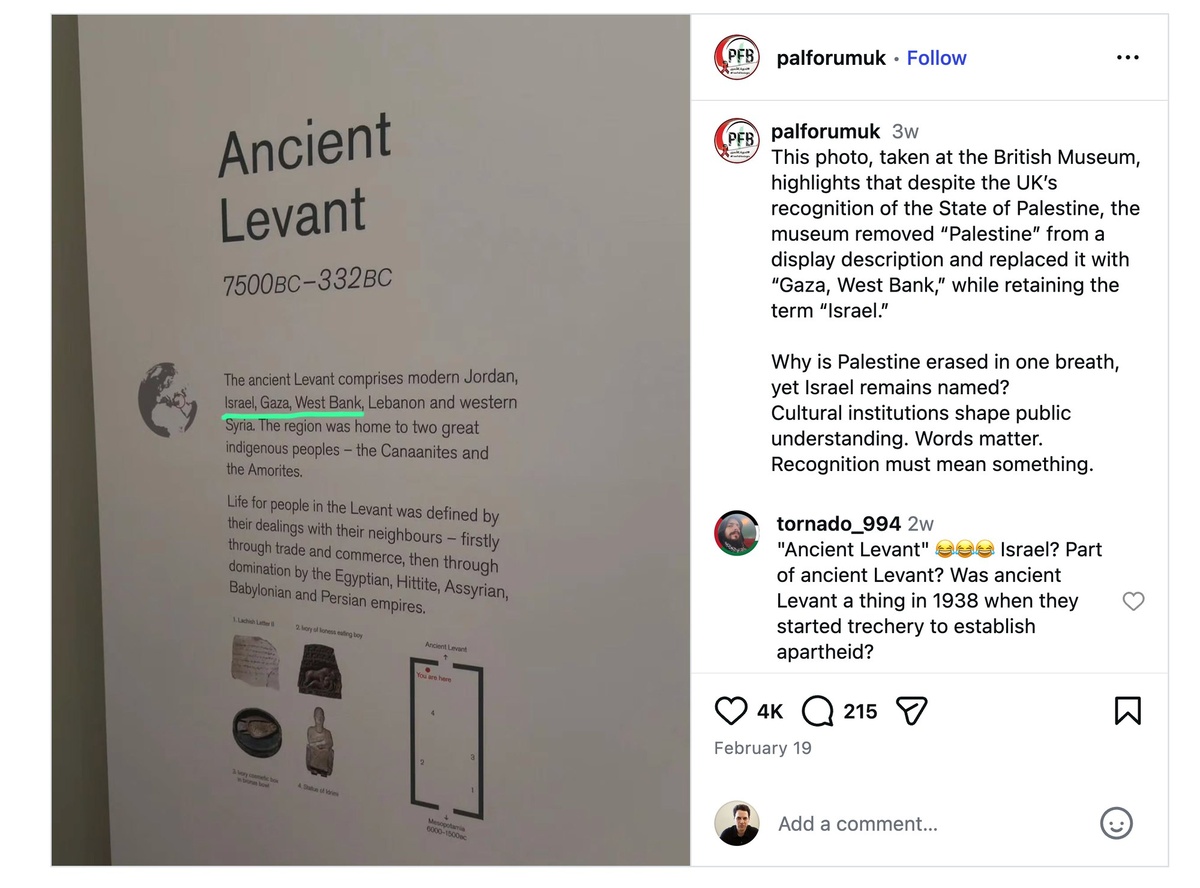Click the palforumuk header profile picture
Image resolution: width=1200 pixels, height=888 pixels.
737,58
